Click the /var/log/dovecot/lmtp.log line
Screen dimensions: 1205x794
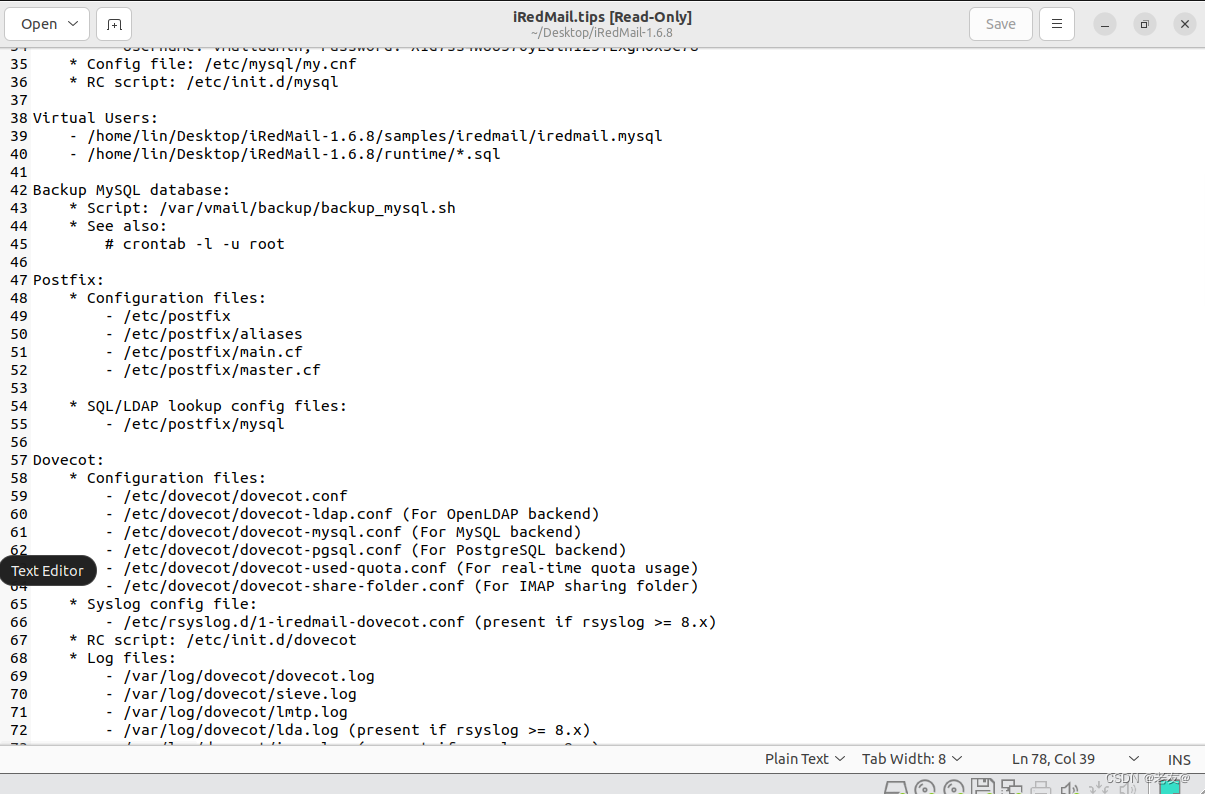tap(226, 712)
